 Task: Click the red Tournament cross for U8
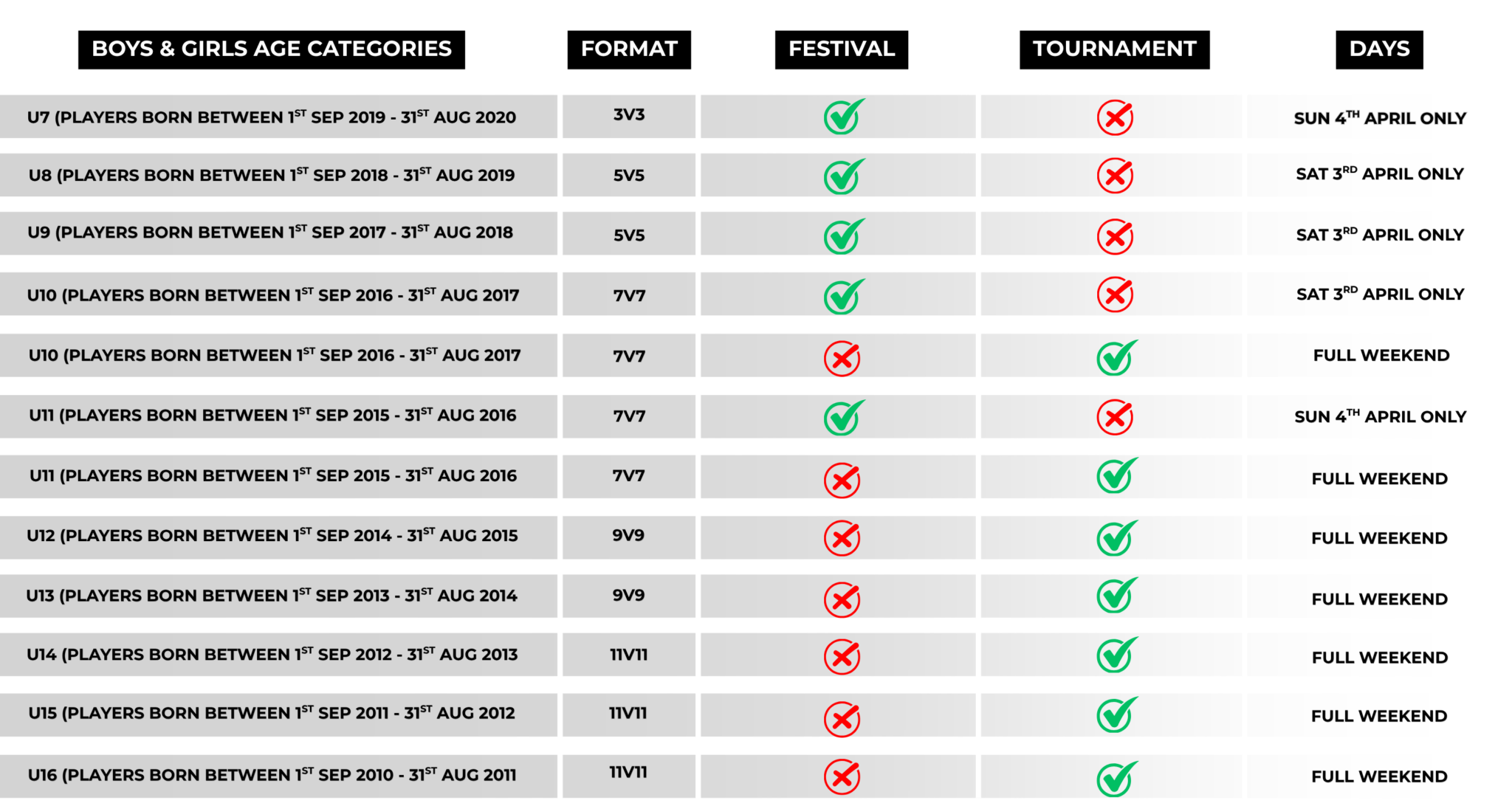1115,176
